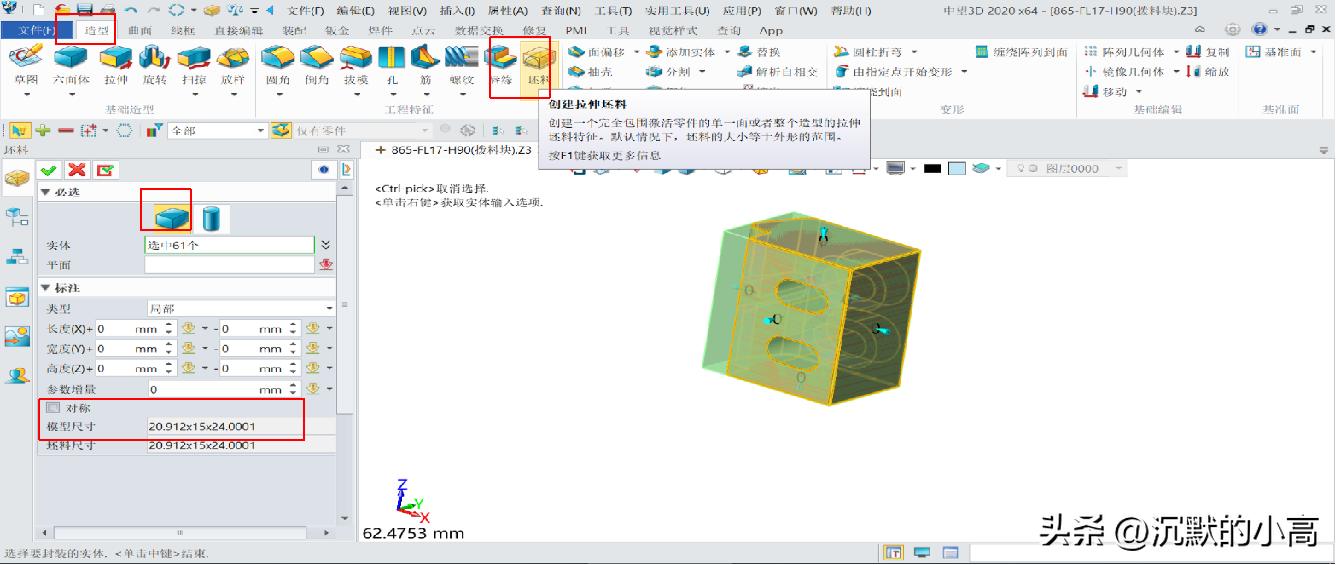Viewport: 1336px width, 565px height.
Task: Select the cylinder-shaped stock option
Action: (211, 217)
